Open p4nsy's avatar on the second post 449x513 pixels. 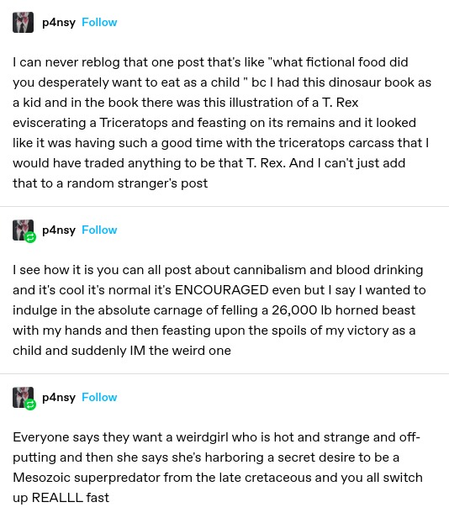(x=23, y=230)
